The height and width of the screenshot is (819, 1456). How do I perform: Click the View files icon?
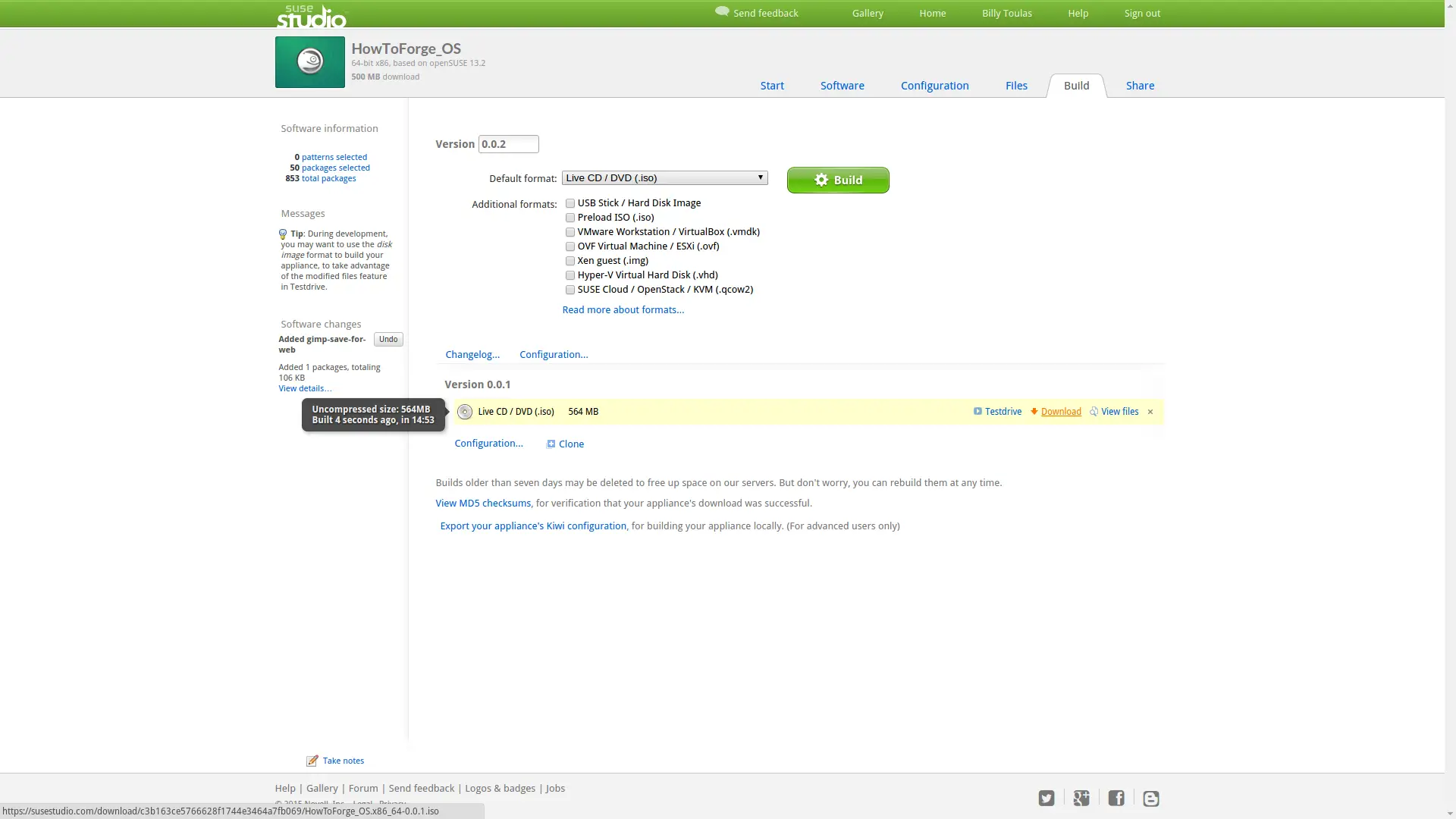tap(1094, 411)
